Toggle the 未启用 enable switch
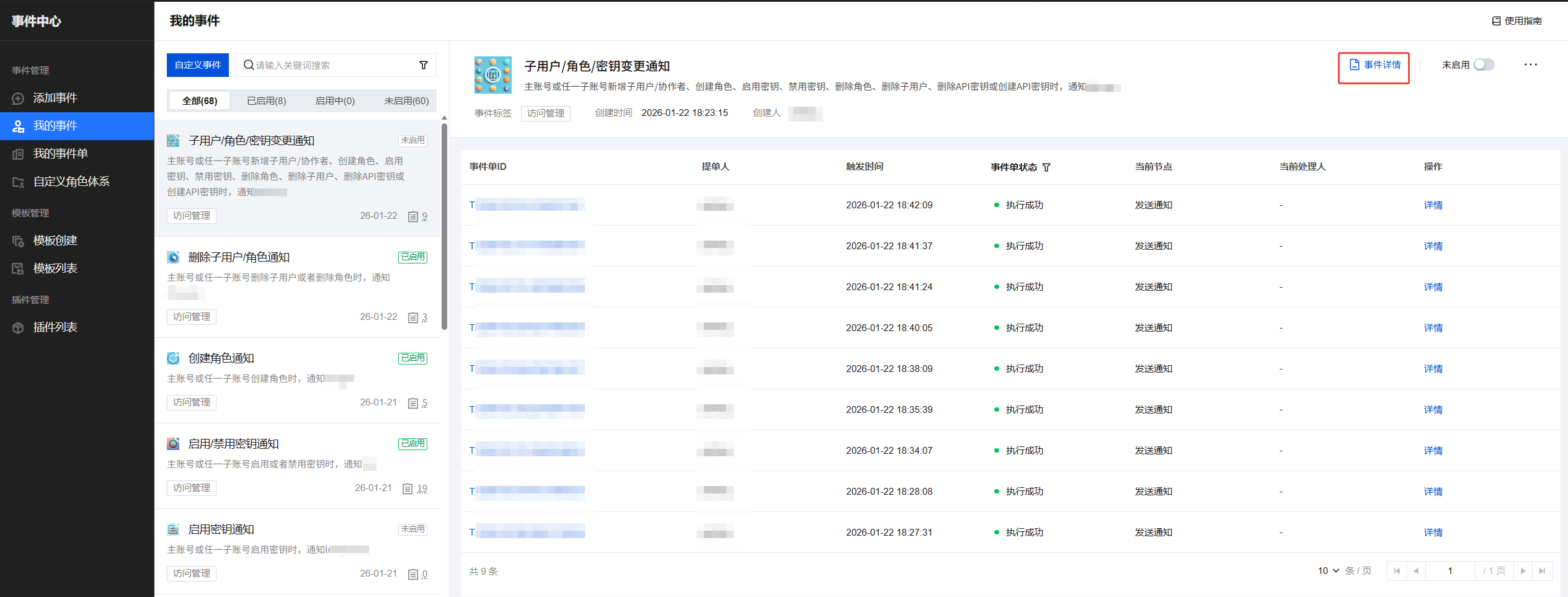 (x=1484, y=64)
